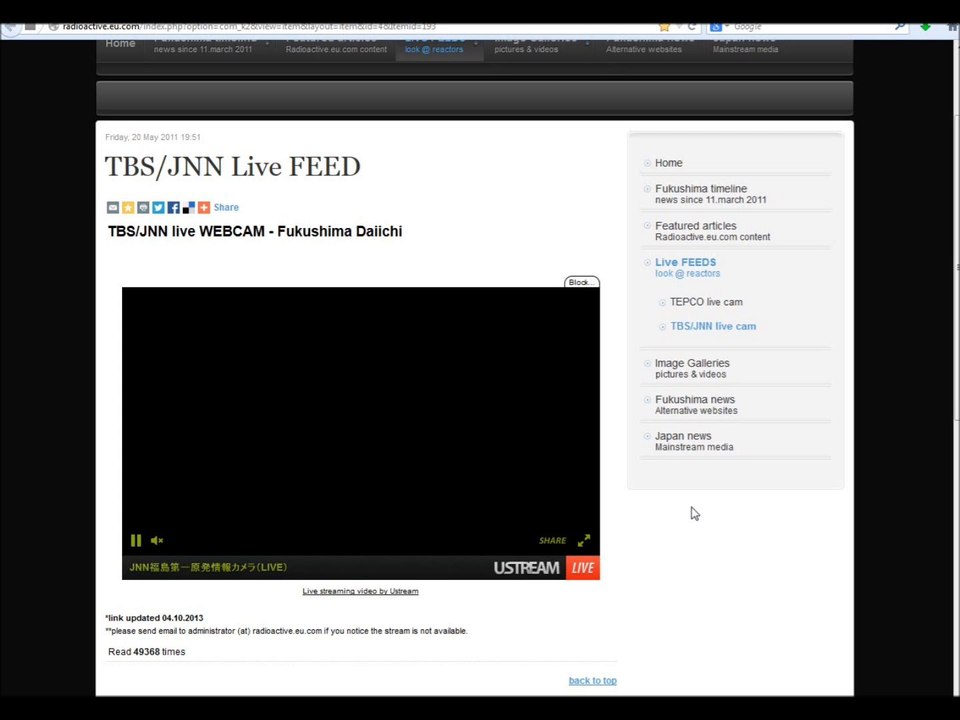
Task: Click the link updated 04.10.2013 note
Action: [x=154, y=618]
